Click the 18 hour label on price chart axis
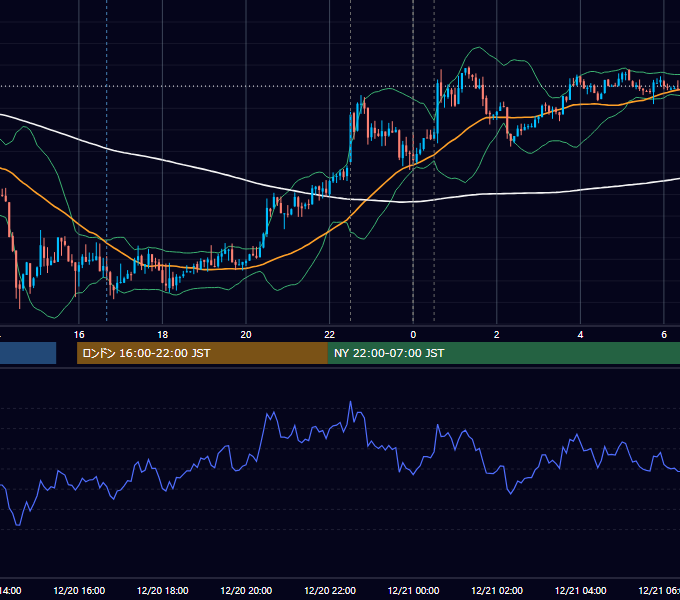The image size is (680, 600). click(163, 335)
